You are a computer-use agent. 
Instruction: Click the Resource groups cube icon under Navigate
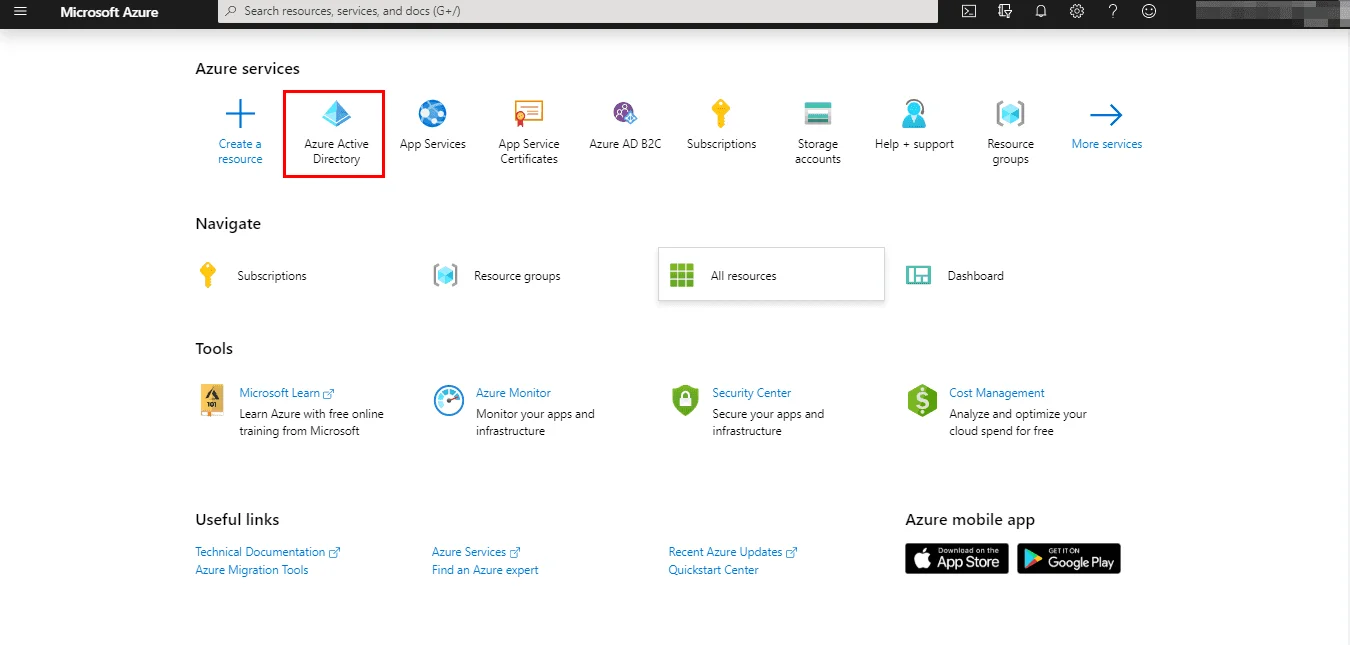pos(445,275)
